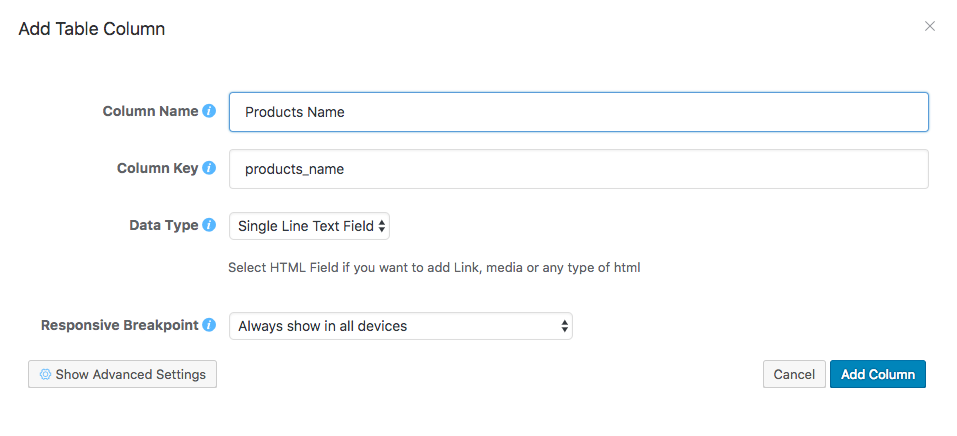Click the Column Key label text

(x=157, y=168)
